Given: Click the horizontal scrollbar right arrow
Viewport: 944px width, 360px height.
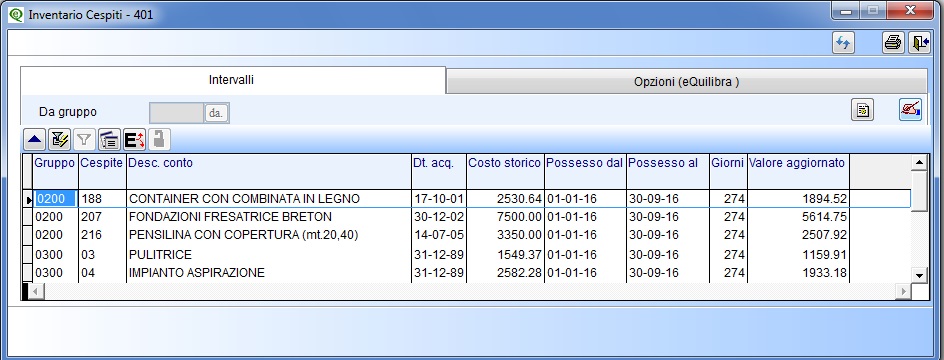Looking at the screenshot, I should click(x=903, y=291).
